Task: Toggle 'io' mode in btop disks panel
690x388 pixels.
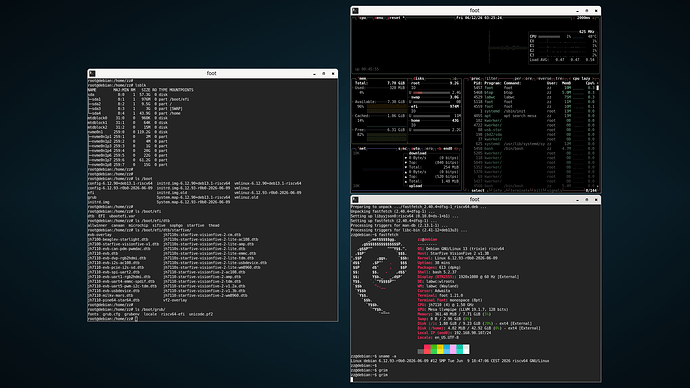Action: coord(454,79)
